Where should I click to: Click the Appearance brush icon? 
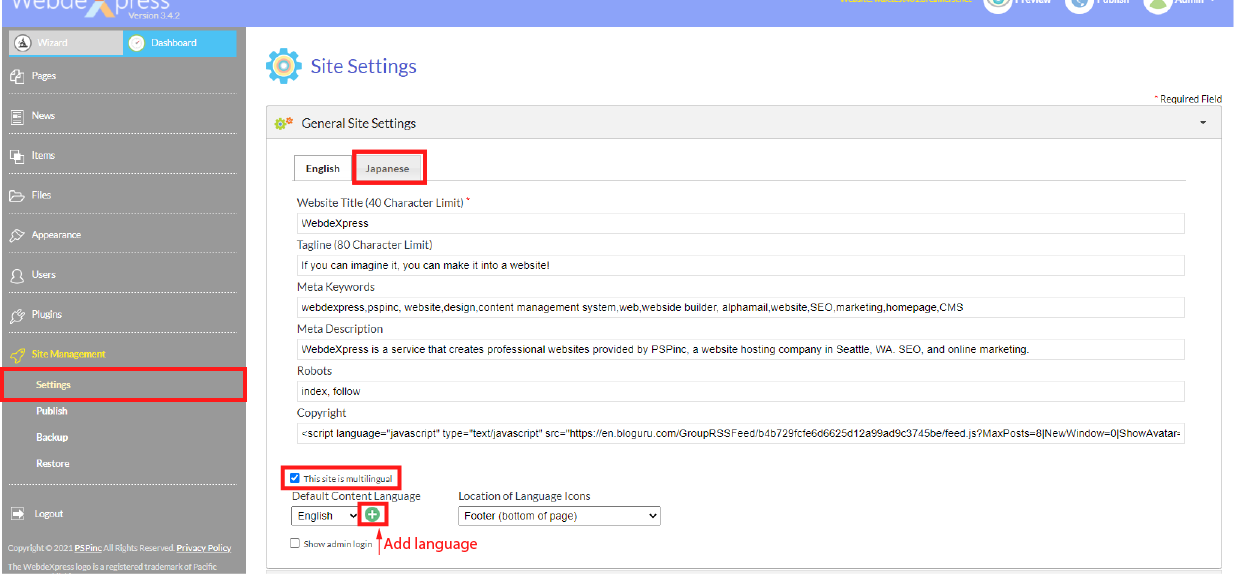coord(17,235)
